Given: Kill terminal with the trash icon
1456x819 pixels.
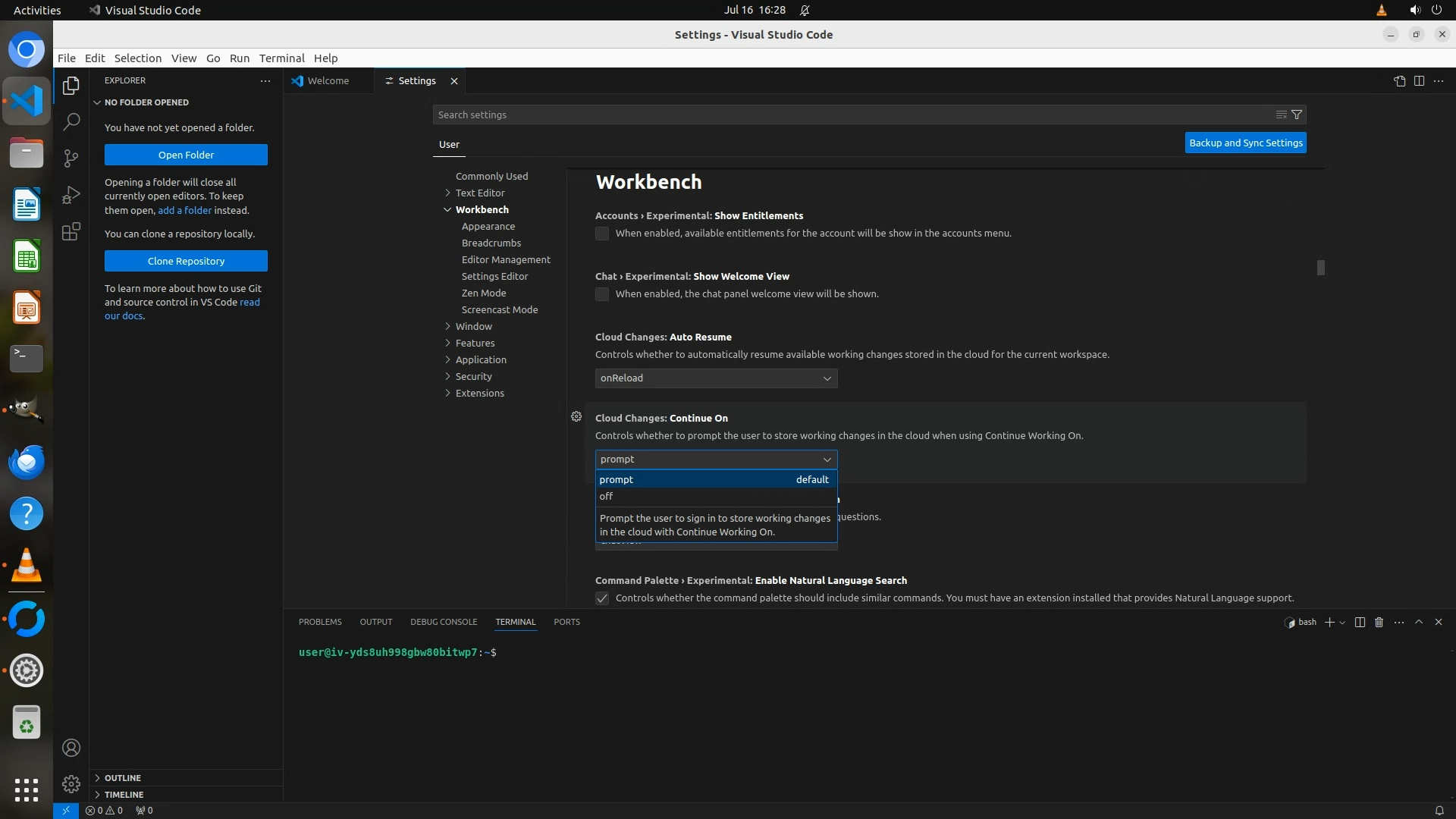Looking at the screenshot, I should (x=1379, y=622).
